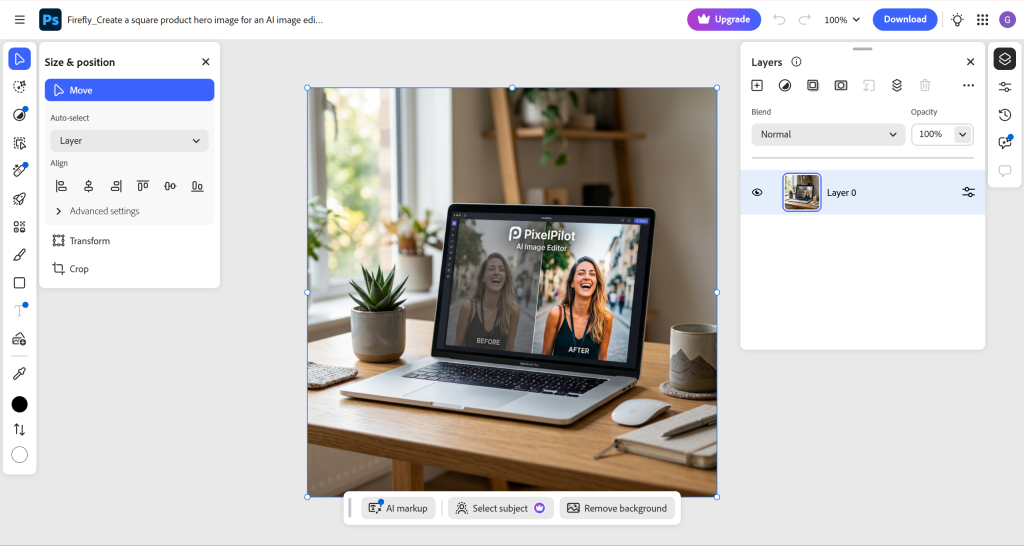Open the lightbulb learn and tips icon
The image size is (1024, 546).
(957, 20)
